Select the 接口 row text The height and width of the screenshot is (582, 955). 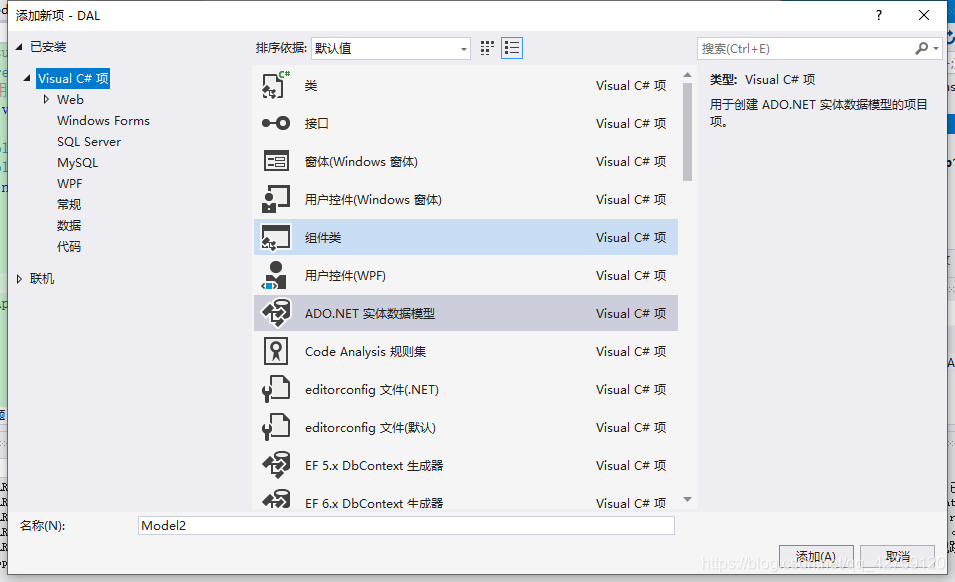tap(317, 124)
